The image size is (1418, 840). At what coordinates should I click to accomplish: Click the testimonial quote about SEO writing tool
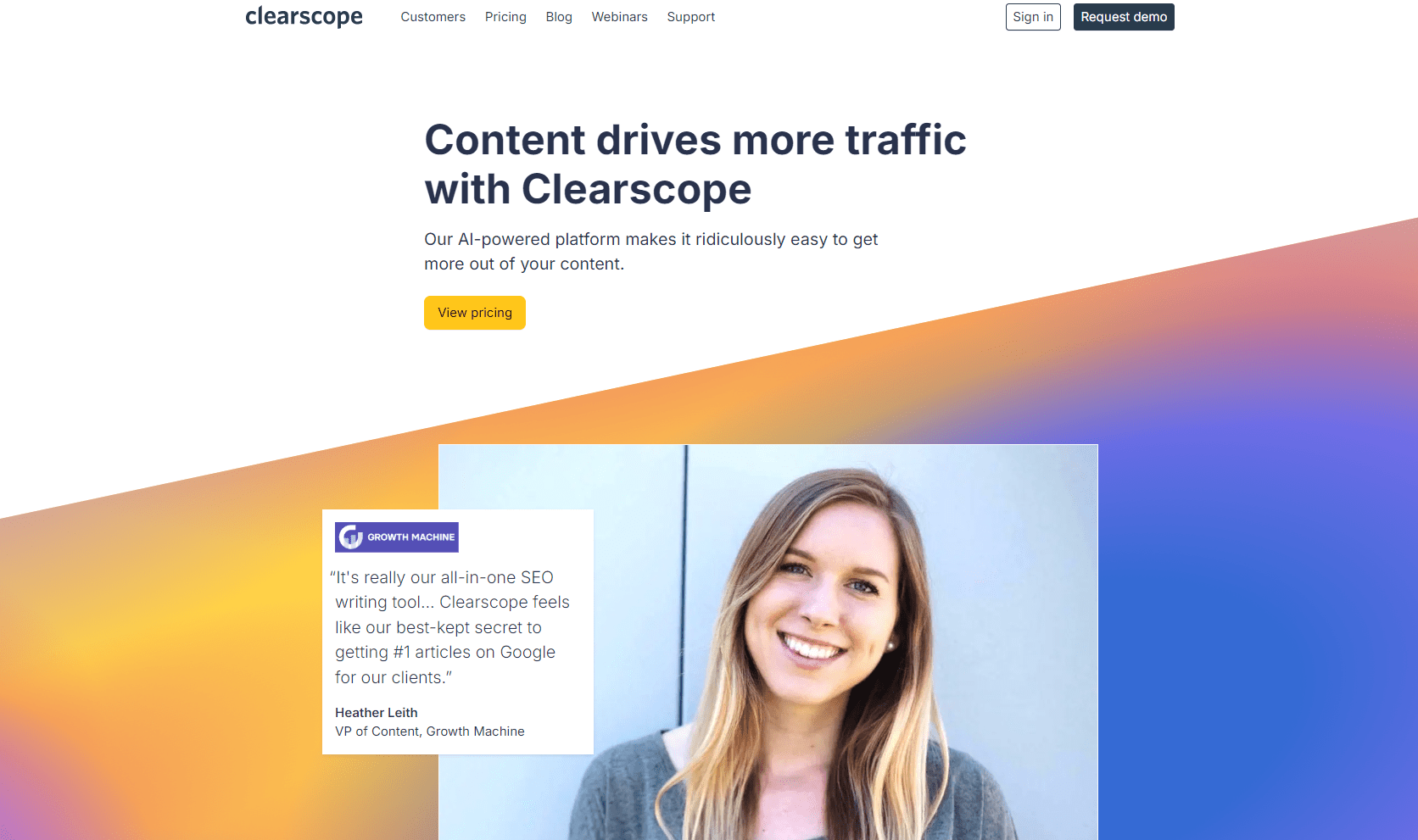(x=449, y=627)
